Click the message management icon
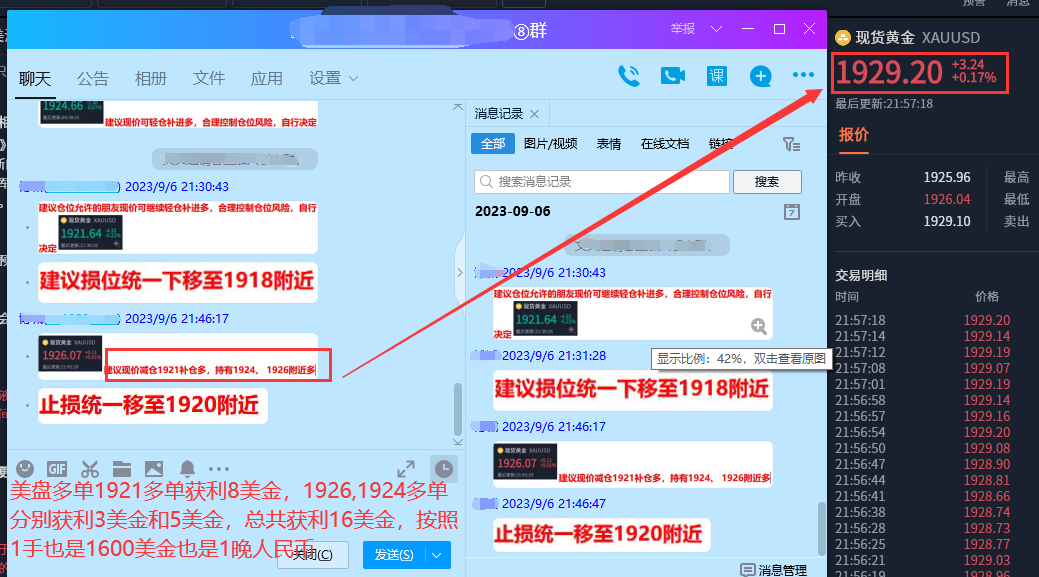The width and height of the screenshot is (1039, 577). pyautogui.click(x=747, y=570)
